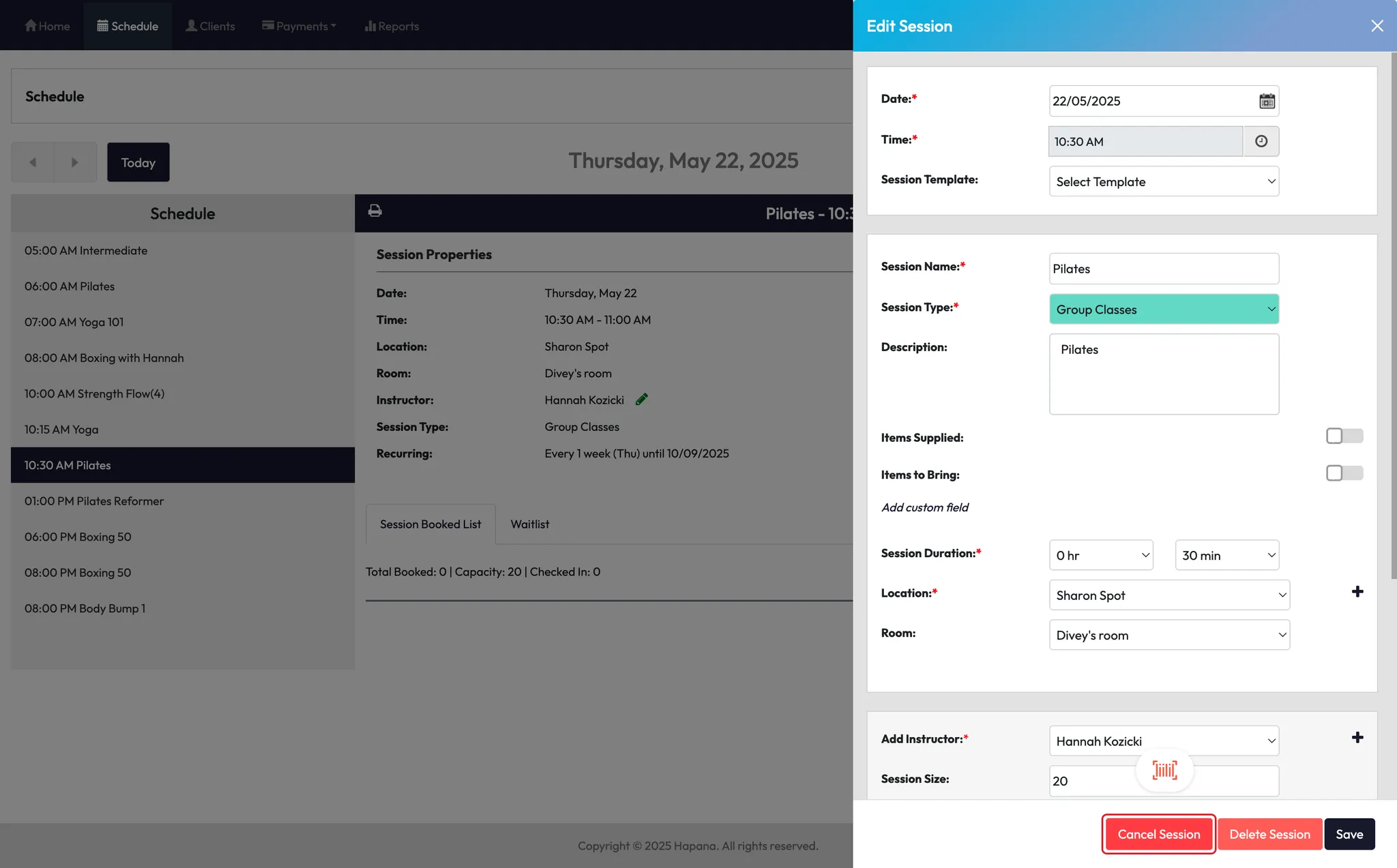Select 01:00 PM Pilates Reformer in schedule list
This screenshot has height=868, width=1397.
click(x=94, y=501)
